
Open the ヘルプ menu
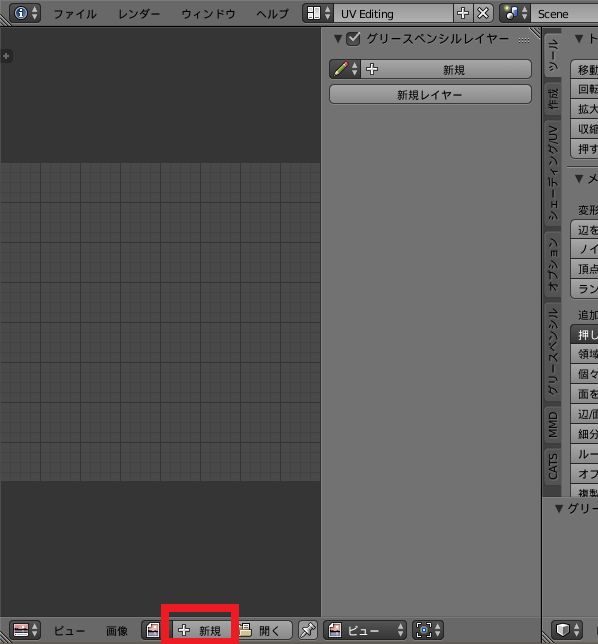tap(272, 14)
